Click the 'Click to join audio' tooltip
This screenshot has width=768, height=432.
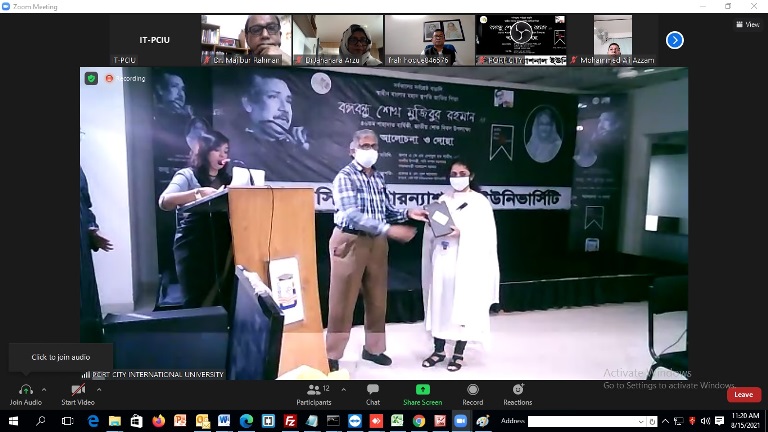(x=61, y=357)
